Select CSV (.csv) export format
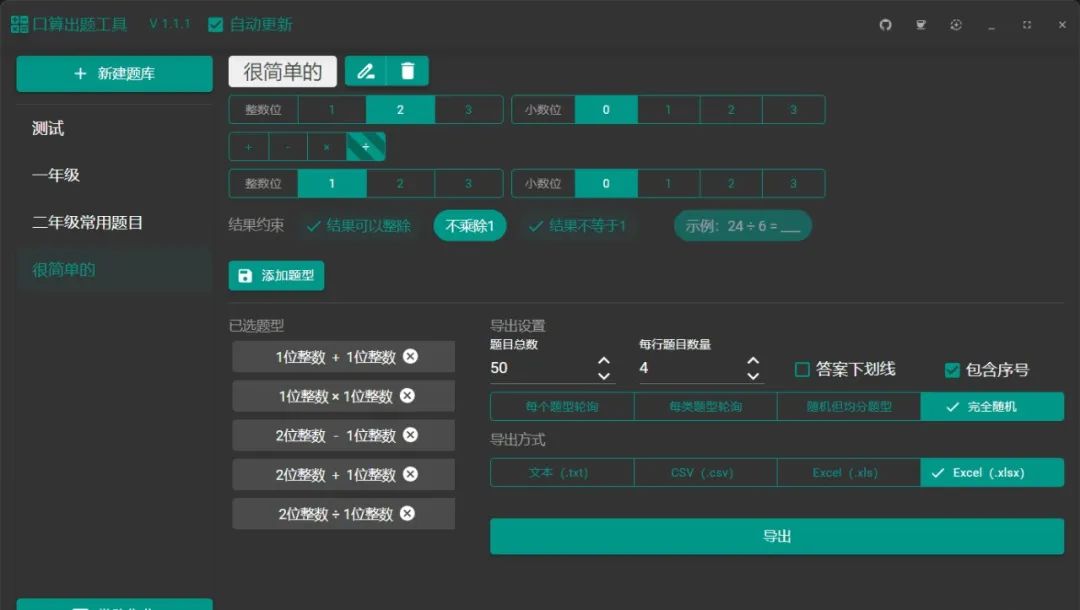1080x610 pixels. point(705,473)
